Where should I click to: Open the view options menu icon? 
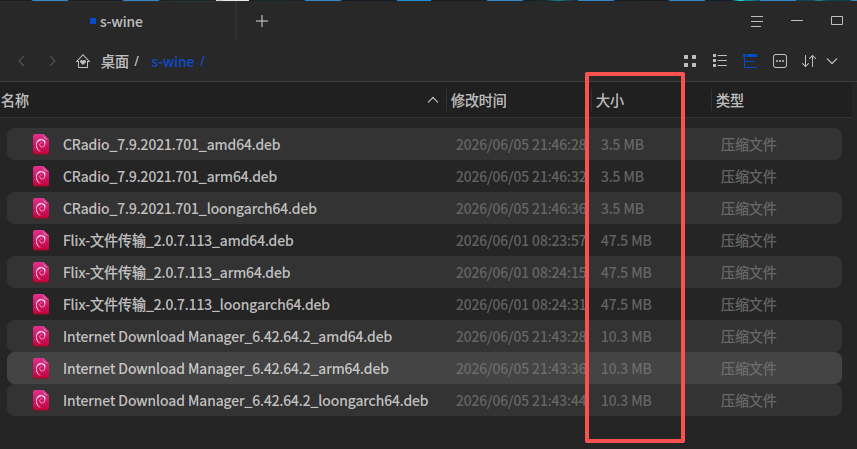pyautogui.click(x=780, y=61)
